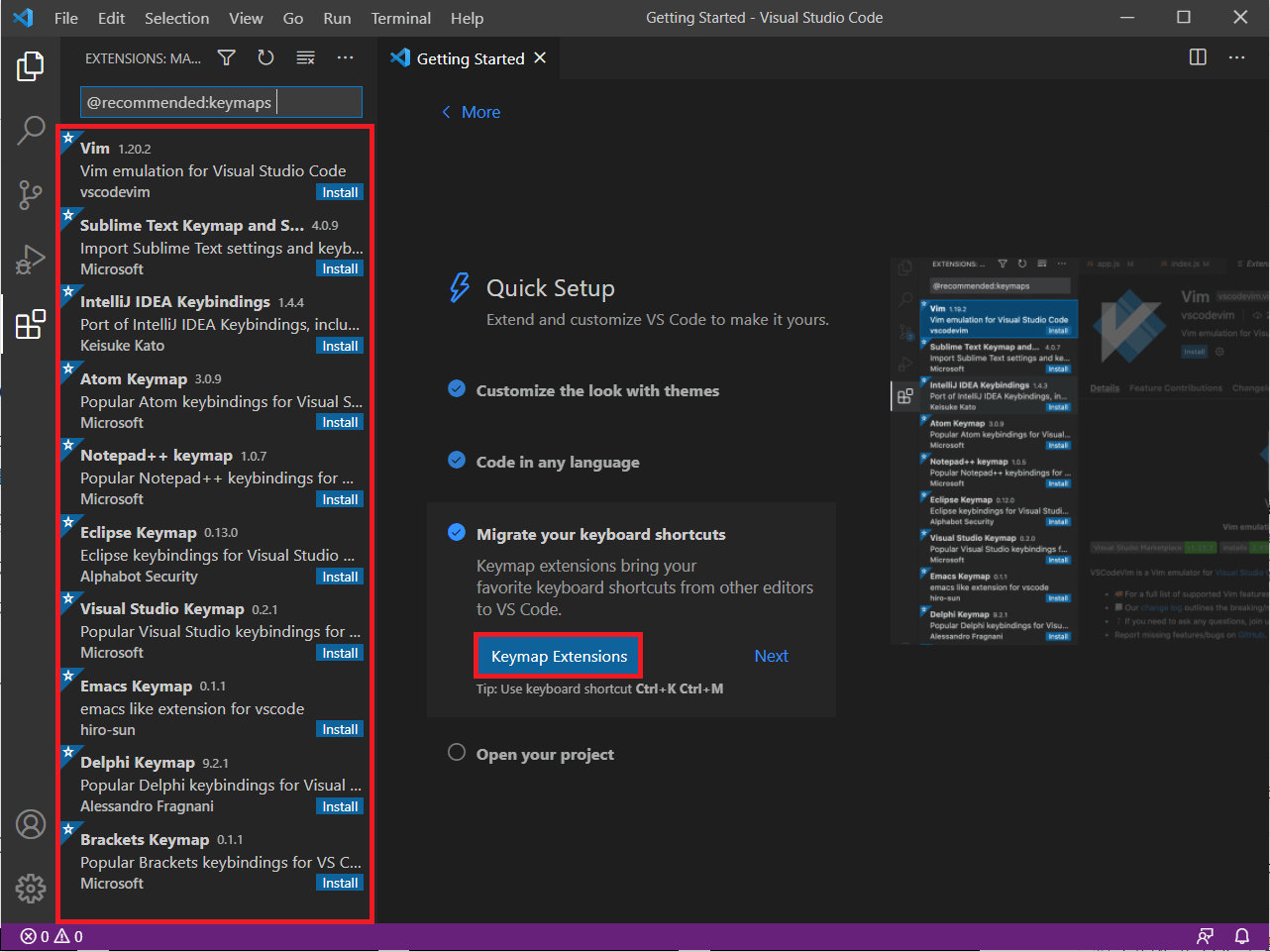Go back via the More chevron
1270x952 pixels.
point(471,113)
